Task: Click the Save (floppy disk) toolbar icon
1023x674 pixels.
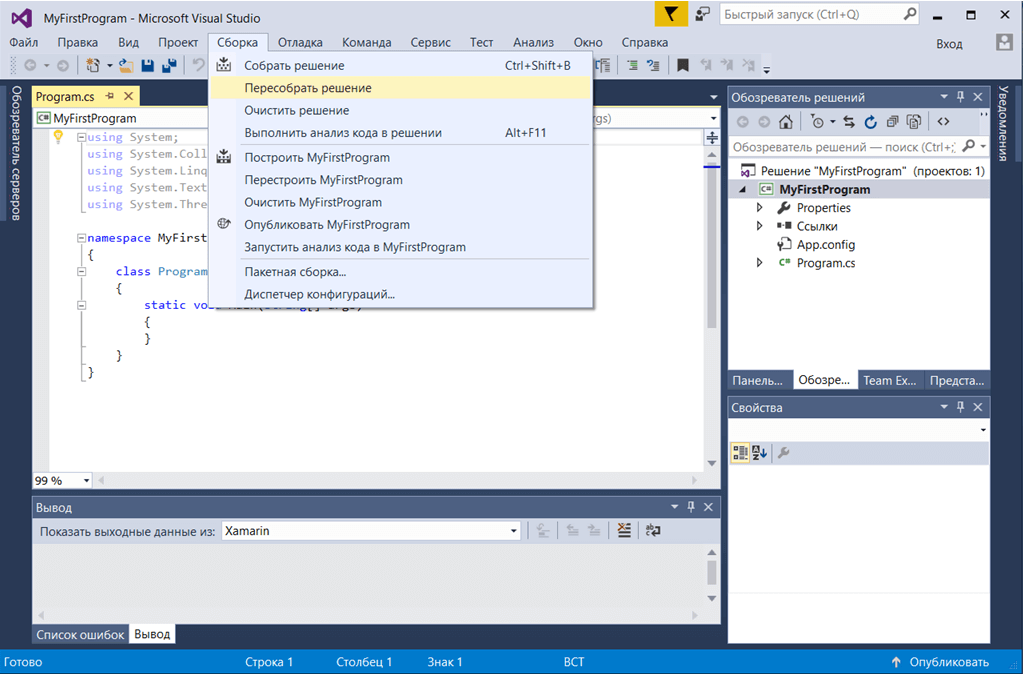Action: coord(147,65)
